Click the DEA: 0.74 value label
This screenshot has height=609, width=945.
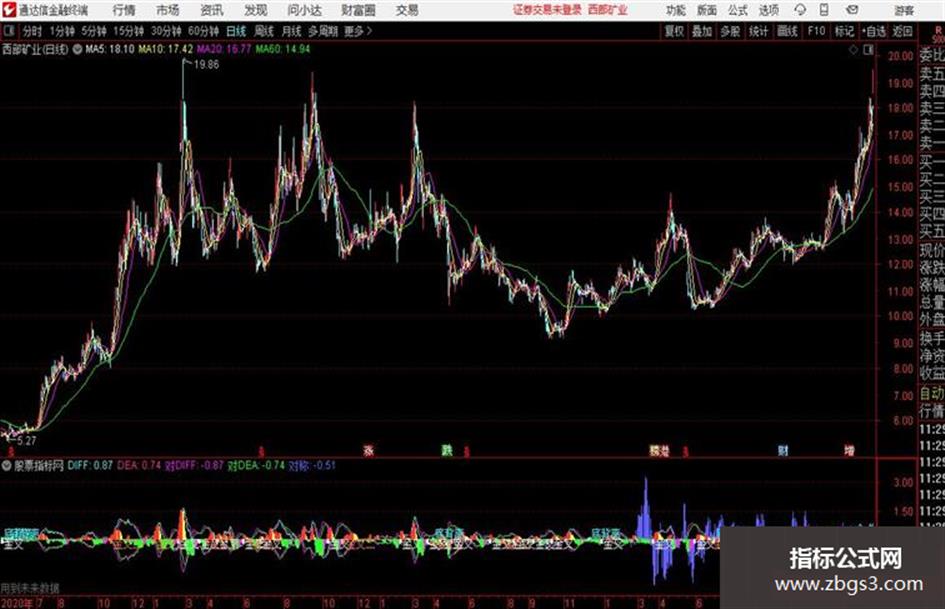(139, 465)
